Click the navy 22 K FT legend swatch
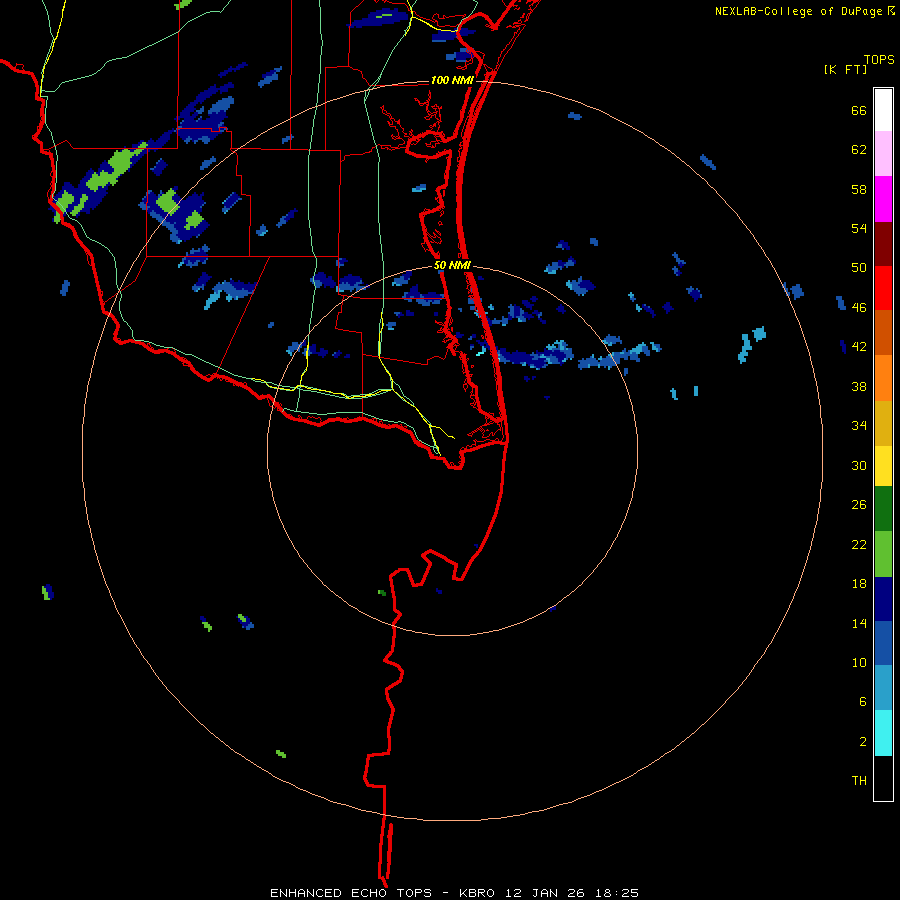The height and width of the screenshot is (900, 900). (x=883, y=599)
